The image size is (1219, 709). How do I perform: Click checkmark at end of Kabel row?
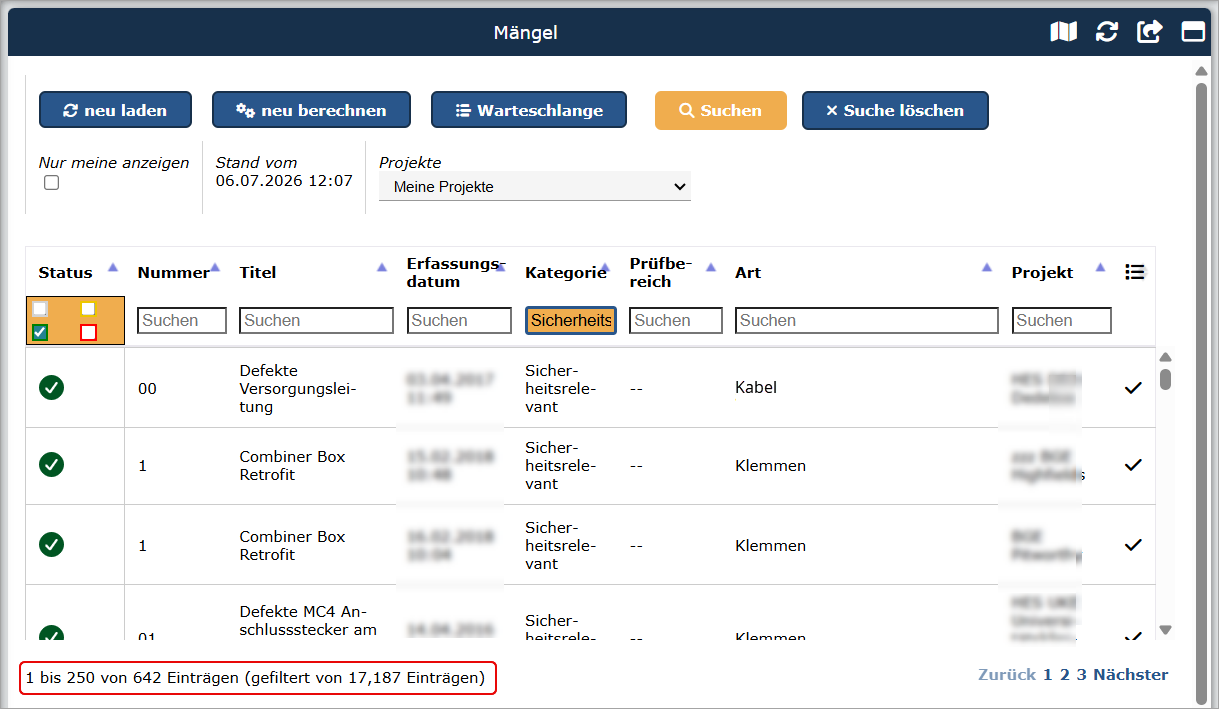pos(1133,388)
